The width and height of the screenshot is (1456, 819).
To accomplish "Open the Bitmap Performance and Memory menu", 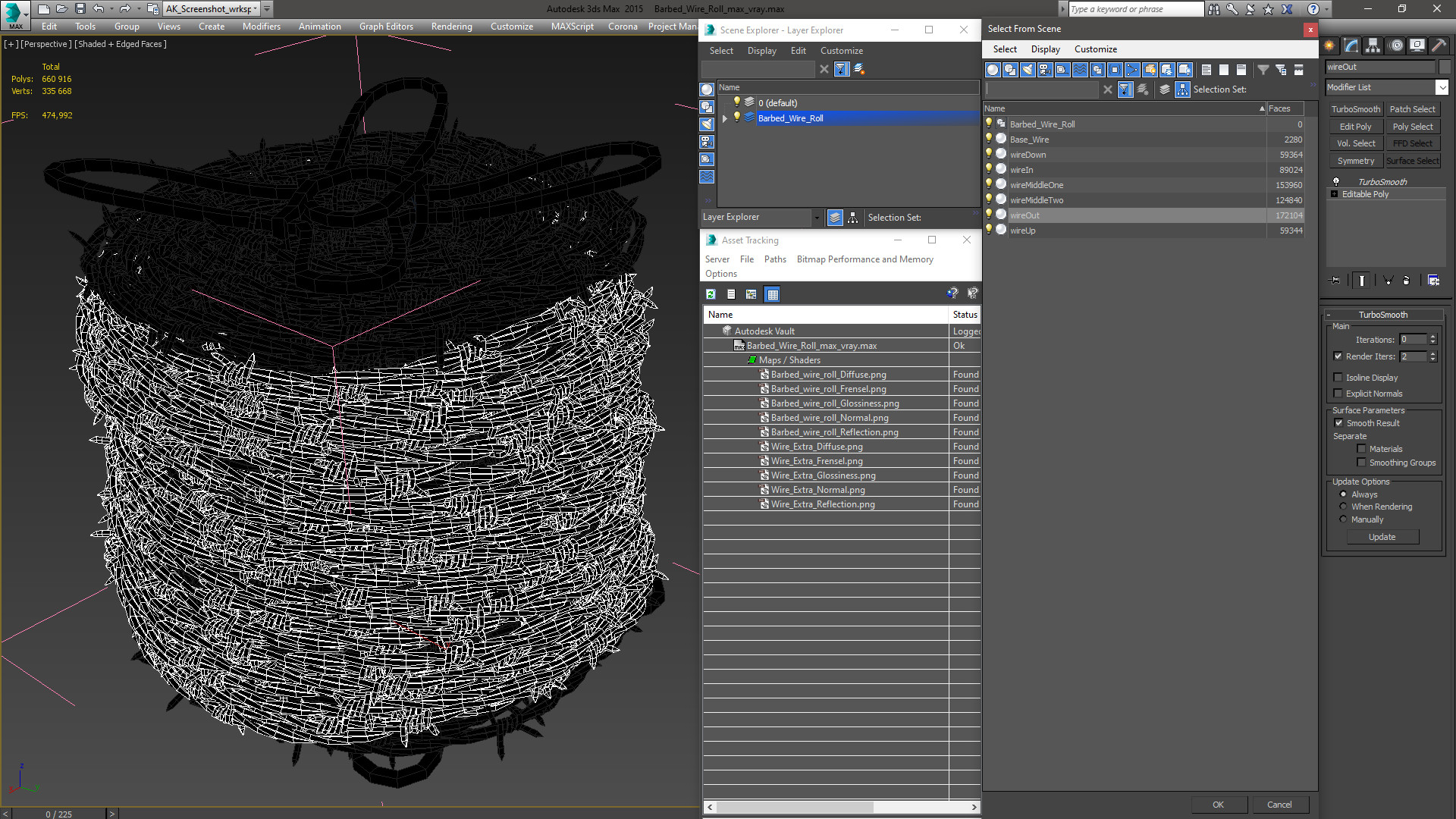I will pyautogui.click(x=864, y=259).
